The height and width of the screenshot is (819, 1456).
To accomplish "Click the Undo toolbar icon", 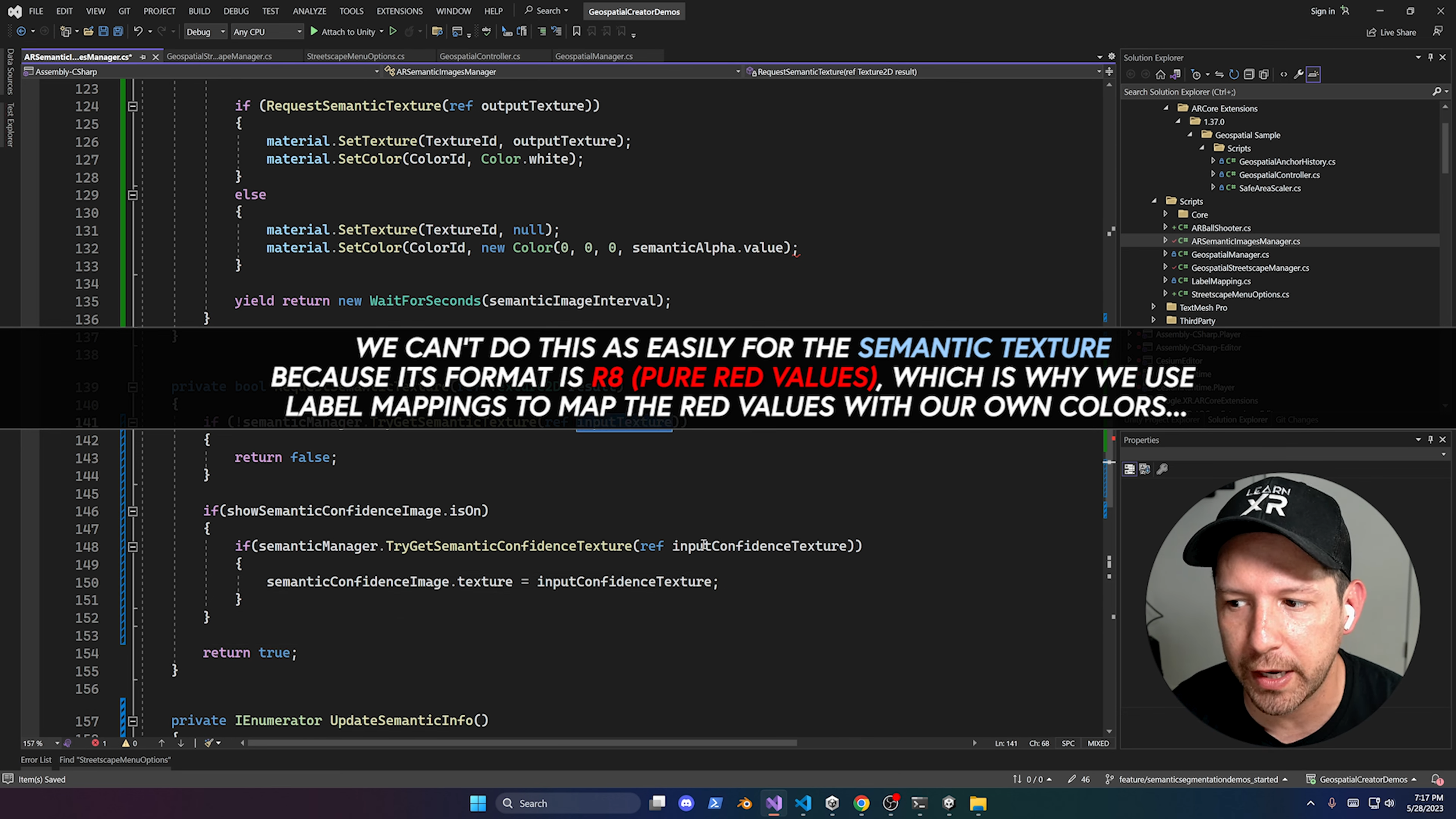I will click(x=137, y=31).
